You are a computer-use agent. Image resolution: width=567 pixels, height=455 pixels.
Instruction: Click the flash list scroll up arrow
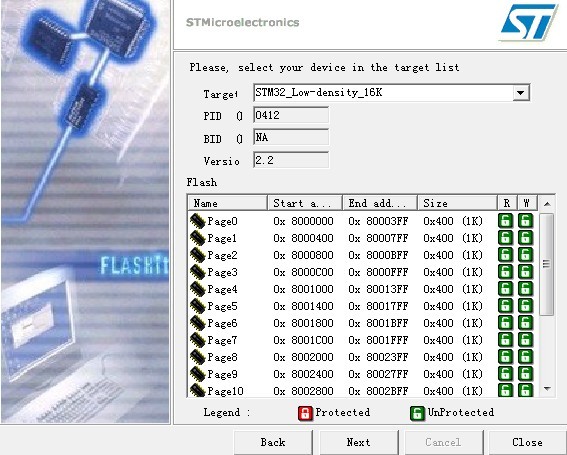click(547, 204)
